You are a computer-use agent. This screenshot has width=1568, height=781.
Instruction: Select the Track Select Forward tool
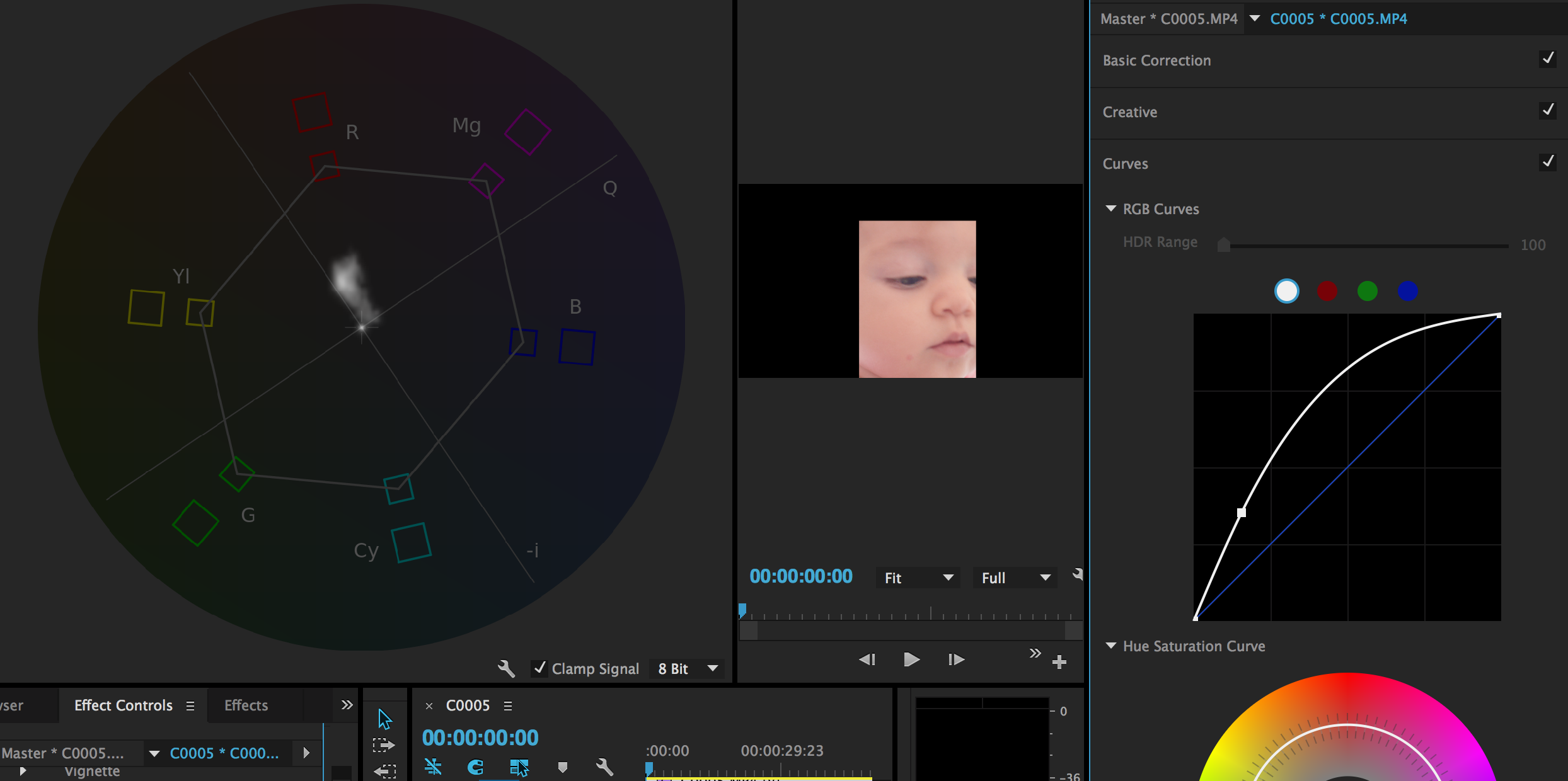[x=384, y=746]
